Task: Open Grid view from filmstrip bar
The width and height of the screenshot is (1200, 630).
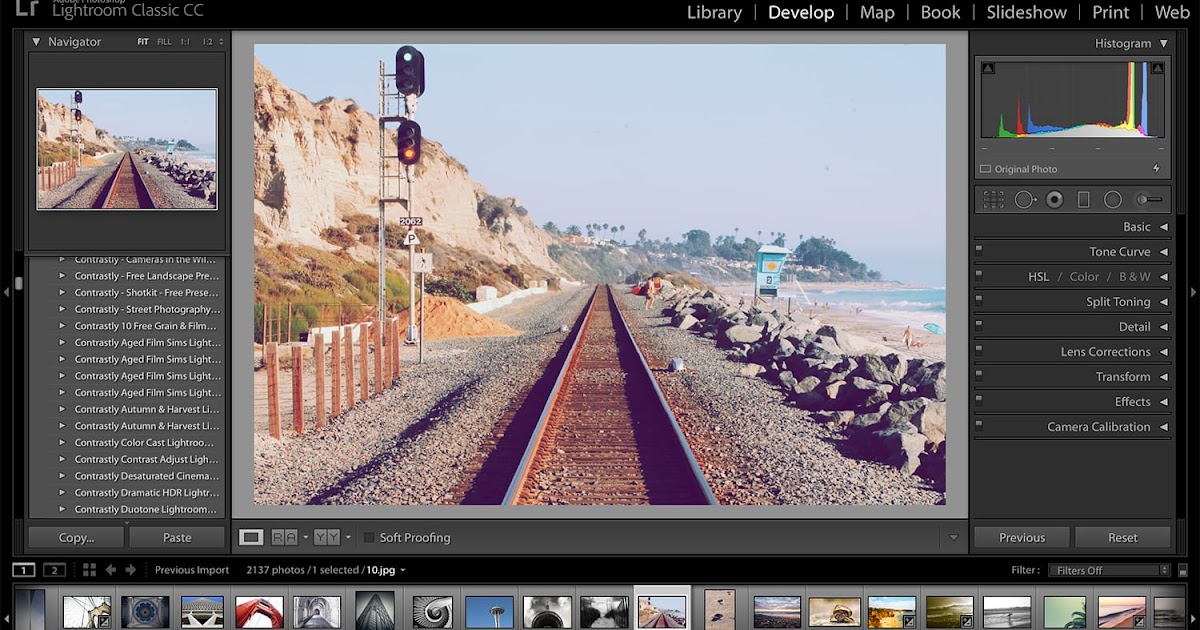Action: click(89, 570)
